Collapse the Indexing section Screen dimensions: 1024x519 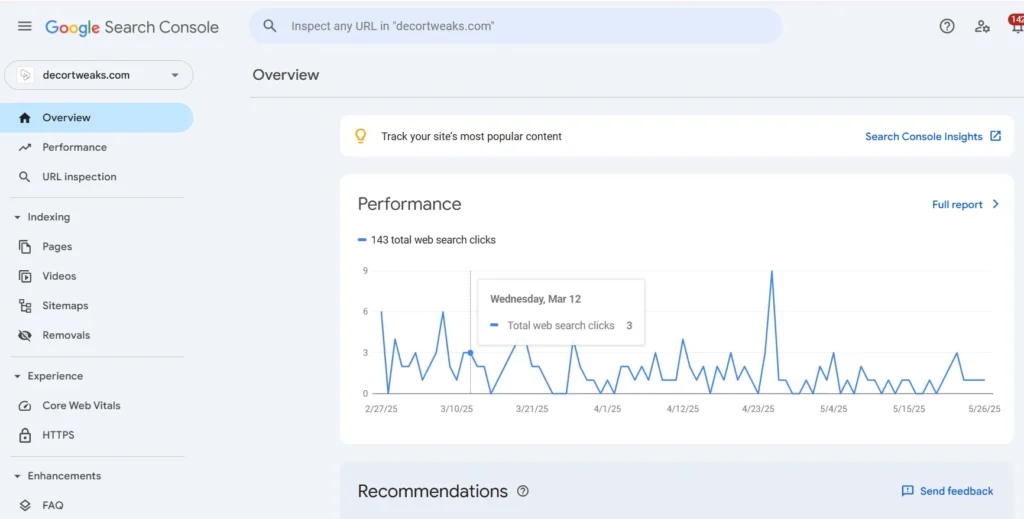coord(17,217)
